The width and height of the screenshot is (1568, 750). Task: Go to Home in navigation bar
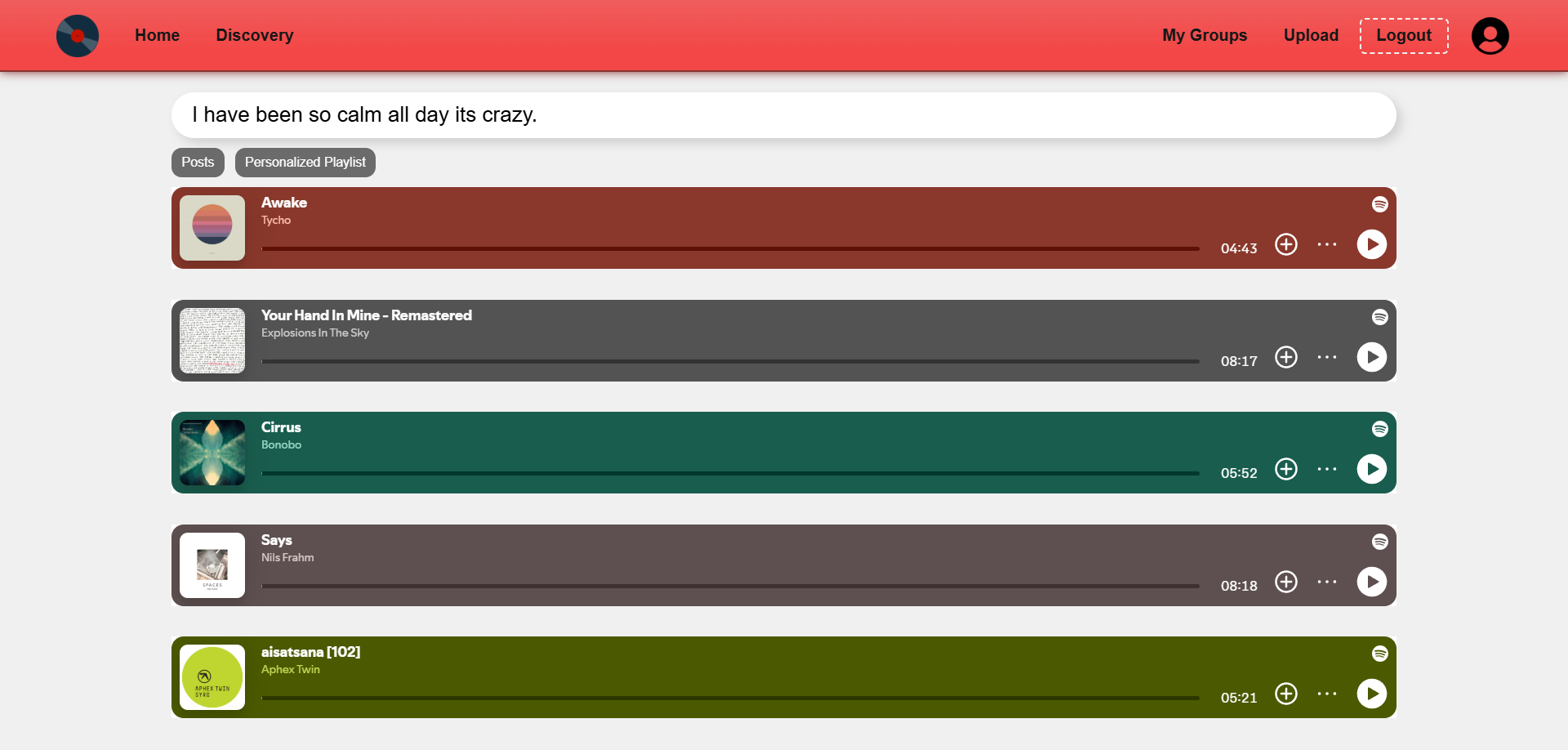pos(158,35)
